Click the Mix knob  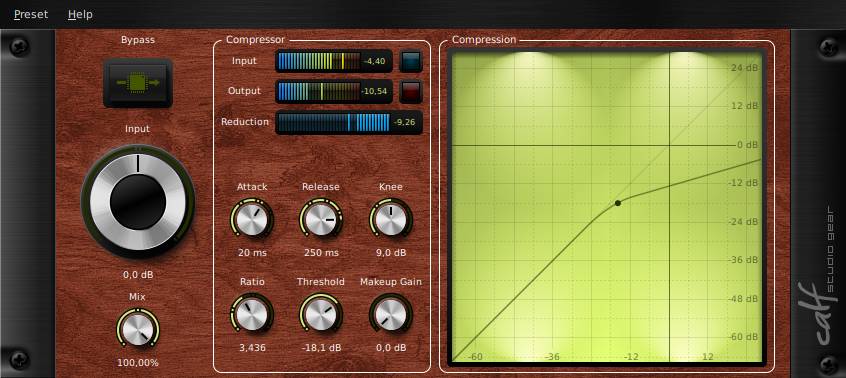(138, 328)
